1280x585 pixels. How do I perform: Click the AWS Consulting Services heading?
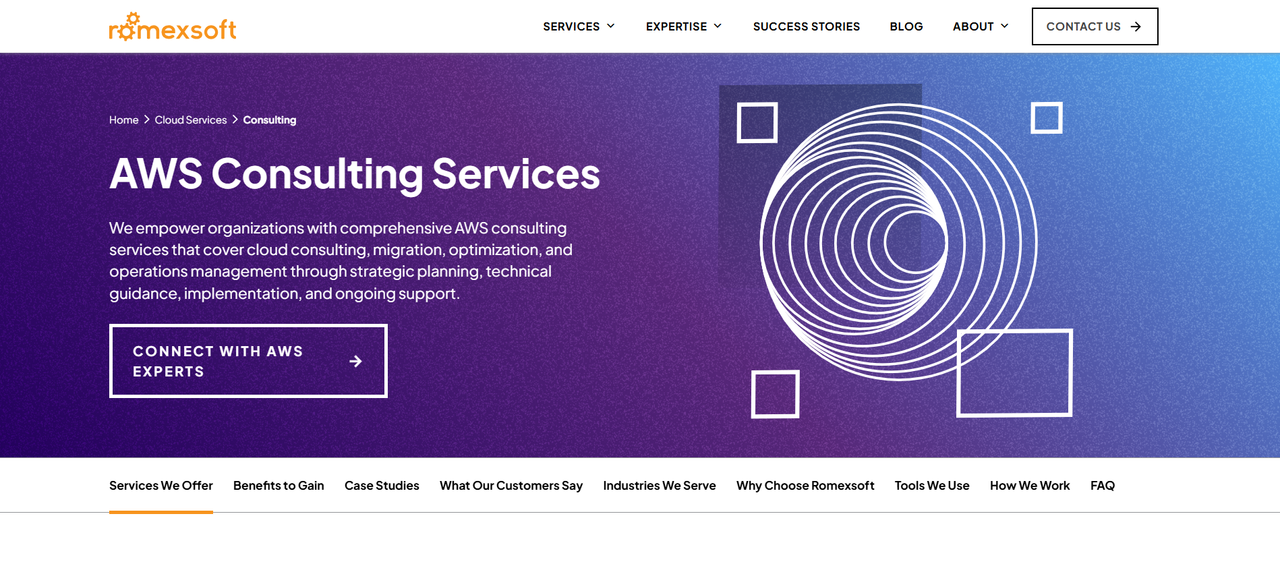tap(355, 173)
